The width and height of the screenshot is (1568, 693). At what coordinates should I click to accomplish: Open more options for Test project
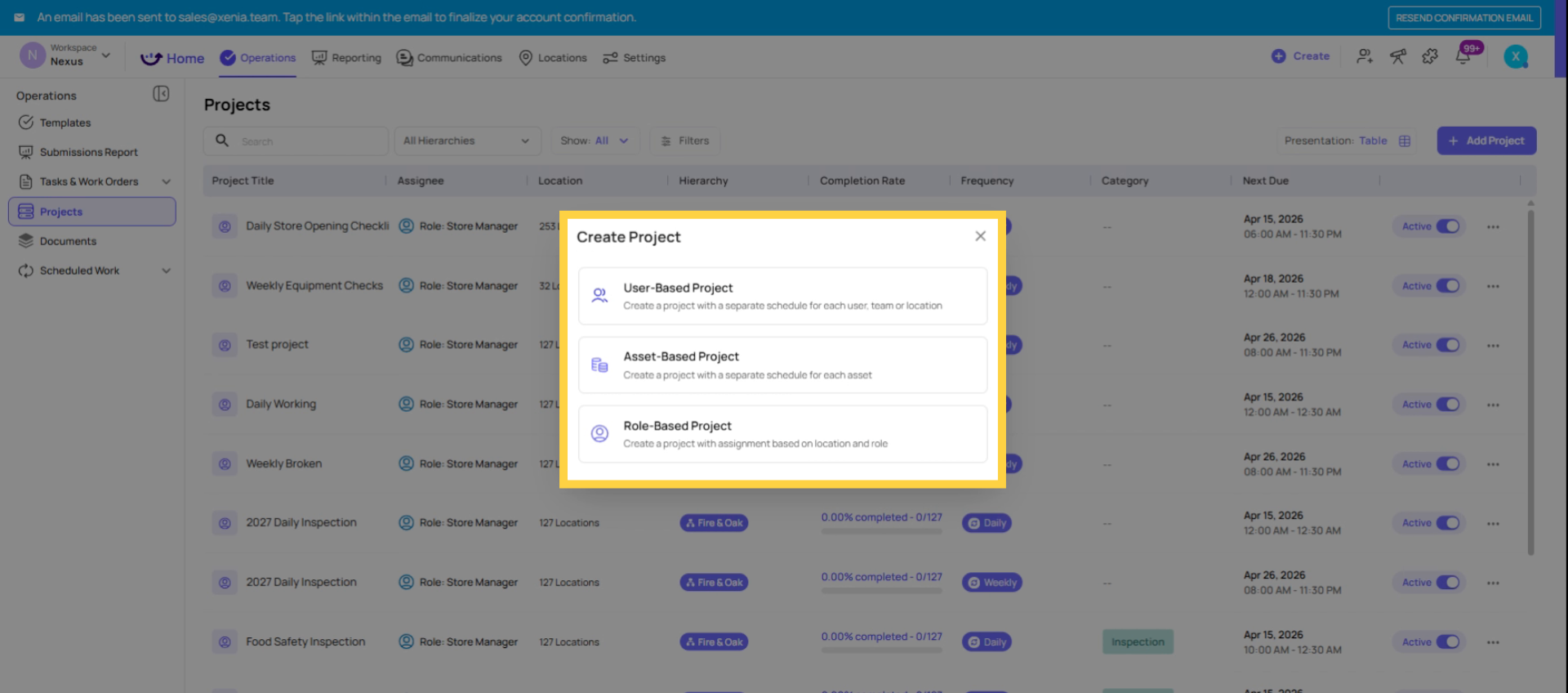(x=1493, y=346)
